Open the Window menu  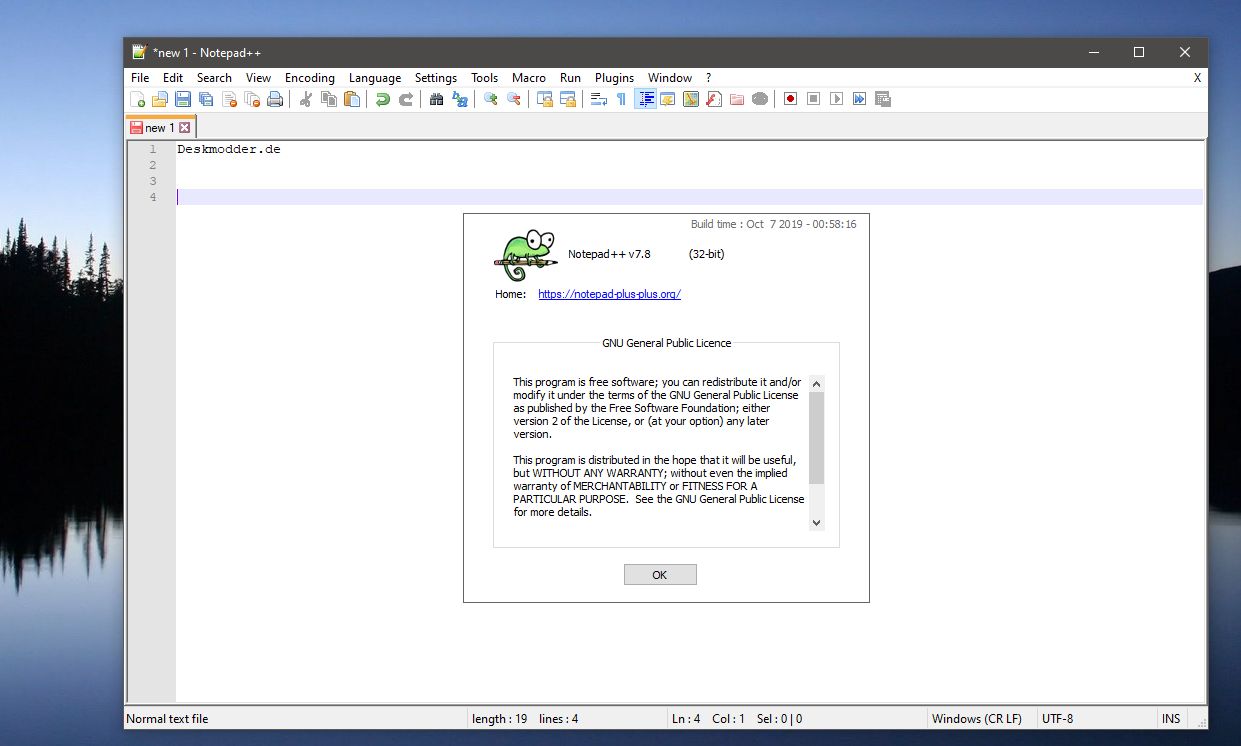(x=670, y=77)
